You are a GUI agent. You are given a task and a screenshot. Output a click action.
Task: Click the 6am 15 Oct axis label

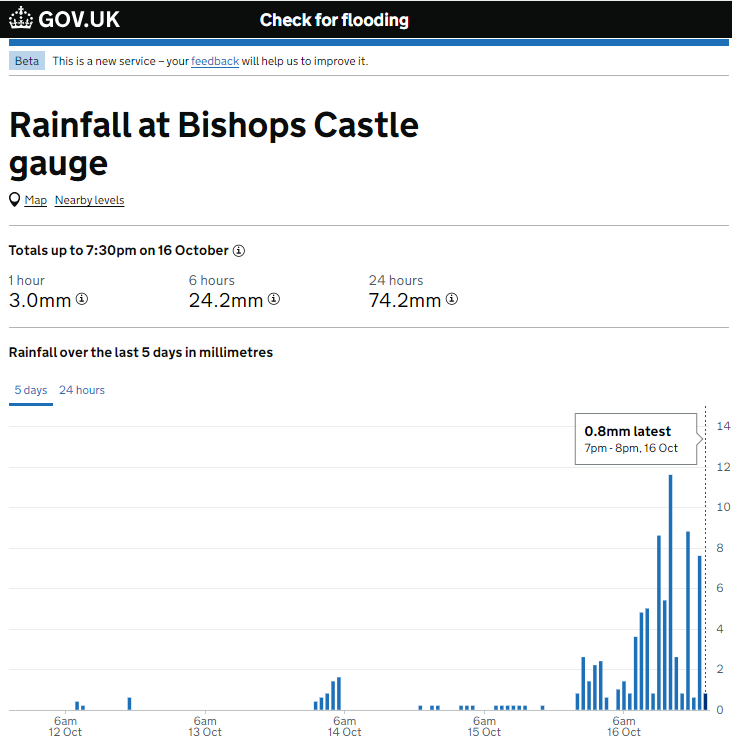coord(484,726)
